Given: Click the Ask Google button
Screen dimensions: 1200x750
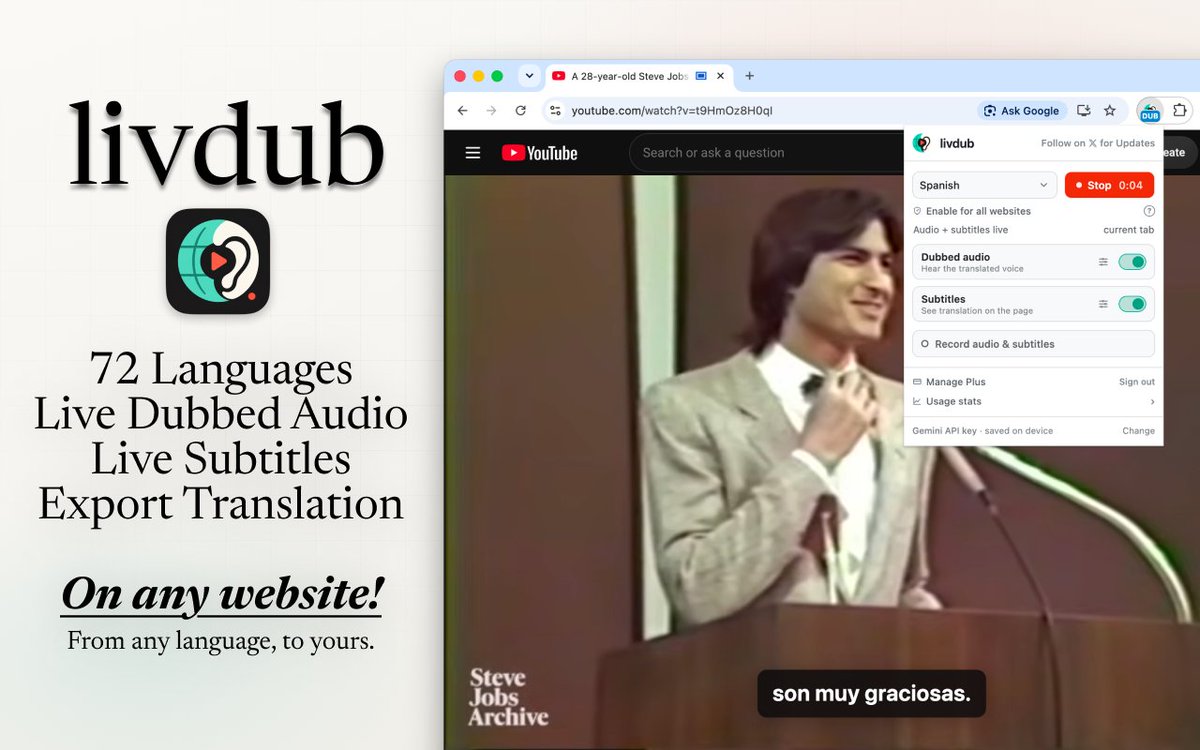Looking at the screenshot, I should (1022, 110).
